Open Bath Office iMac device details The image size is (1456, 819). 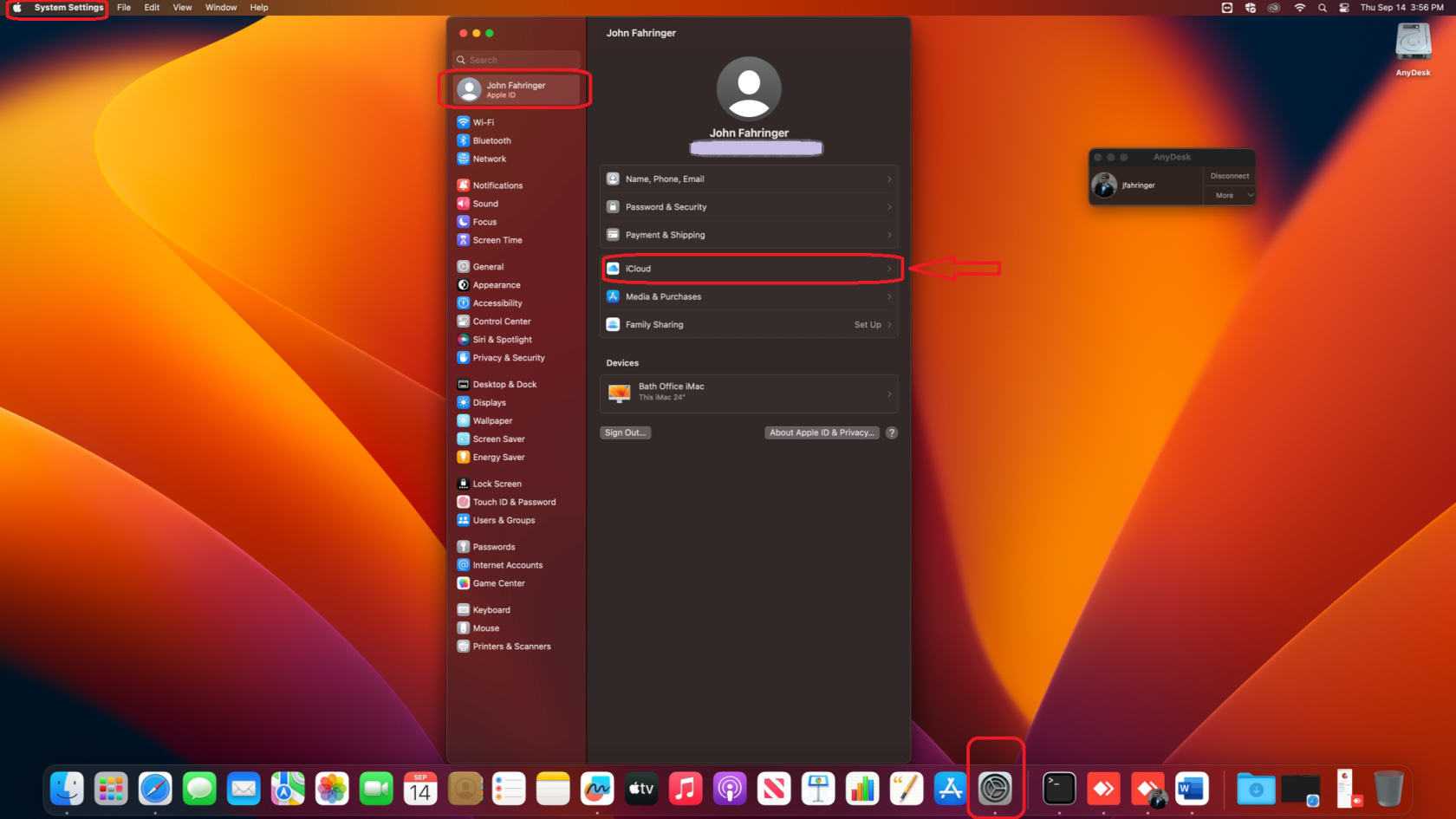(749, 393)
